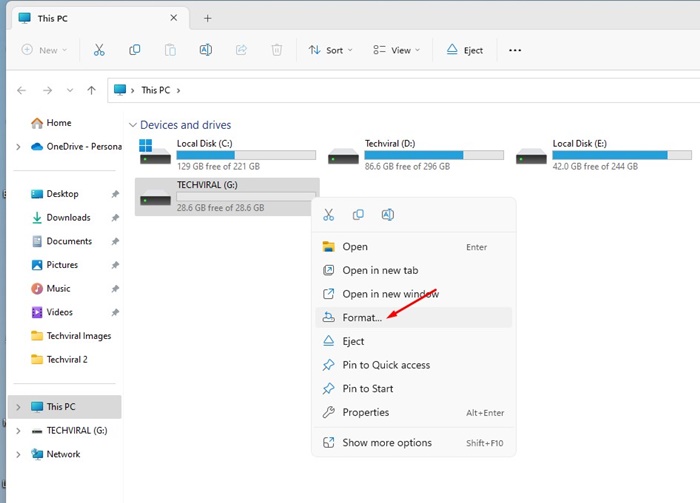Click the Rename icon in the toolbar

coord(206,50)
